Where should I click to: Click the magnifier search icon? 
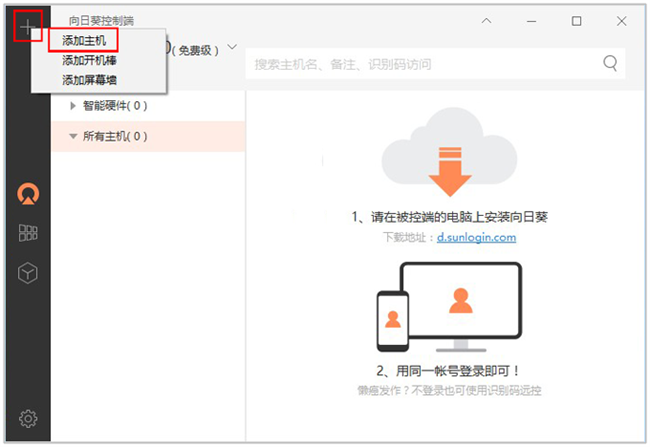pyautogui.click(x=610, y=64)
